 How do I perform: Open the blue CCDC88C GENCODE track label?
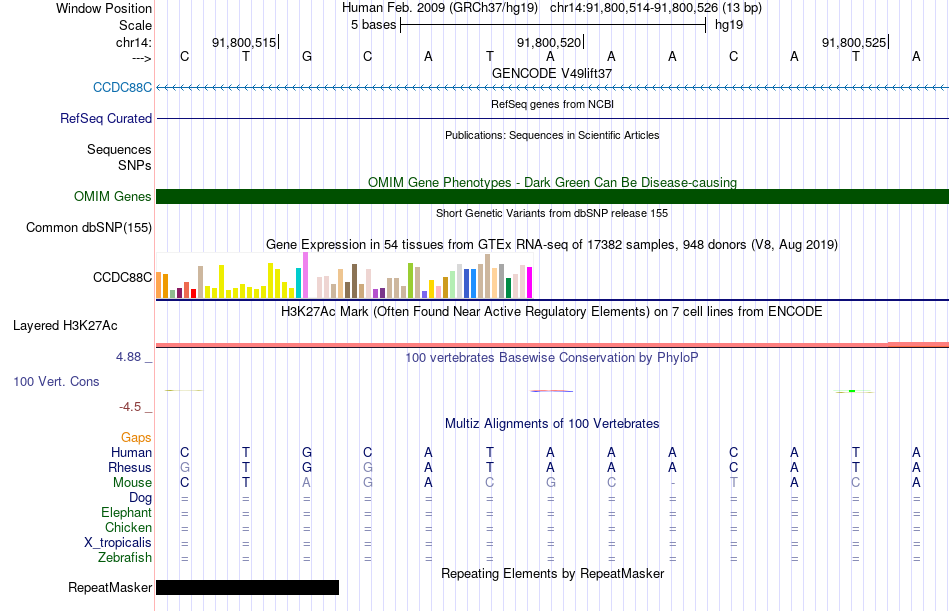tap(122, 87)
